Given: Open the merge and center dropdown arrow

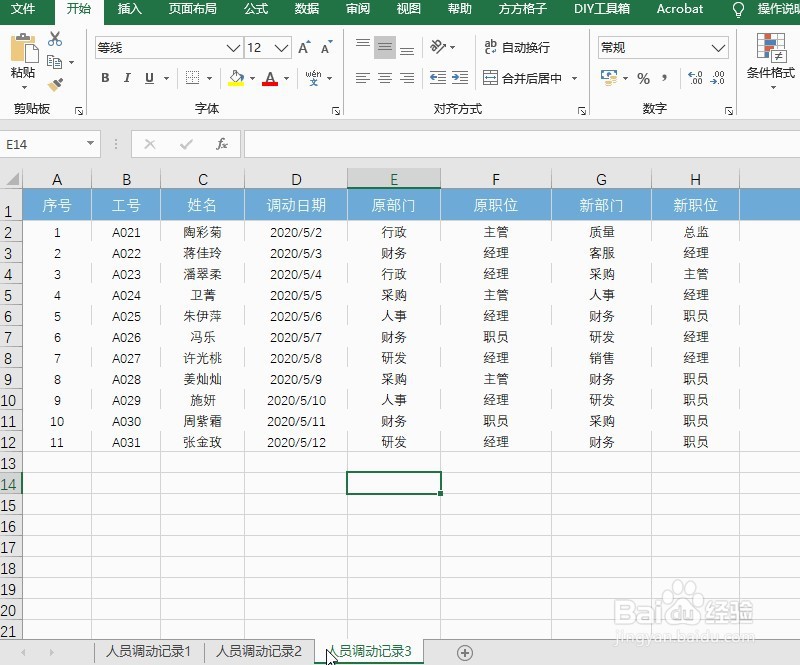Looking at the screenshot, I should [x=573, y=77].
